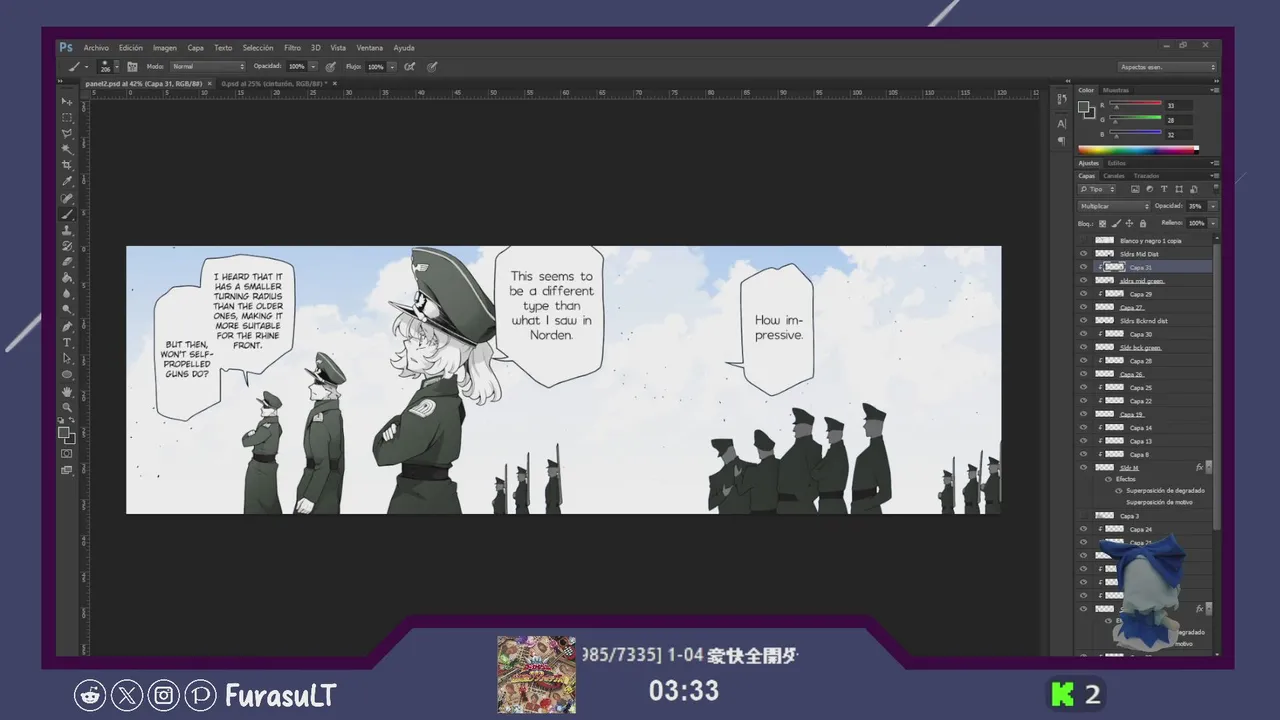Filter layers by pixel type
The height and width of the screenshot is (720, 1280).
coord(1135,189)
